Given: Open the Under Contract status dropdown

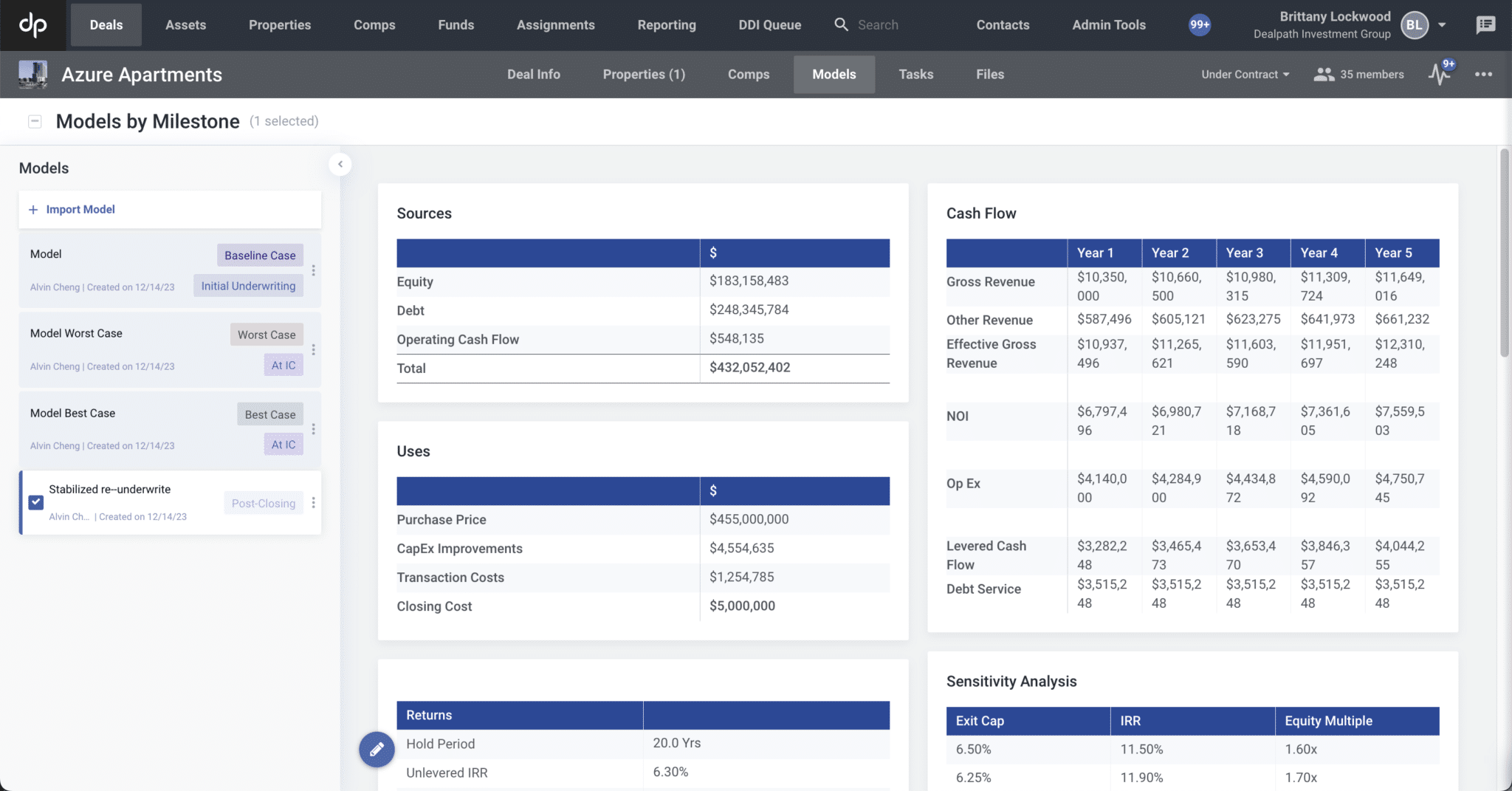Looking at the screenshot, I should point(1245,74).
